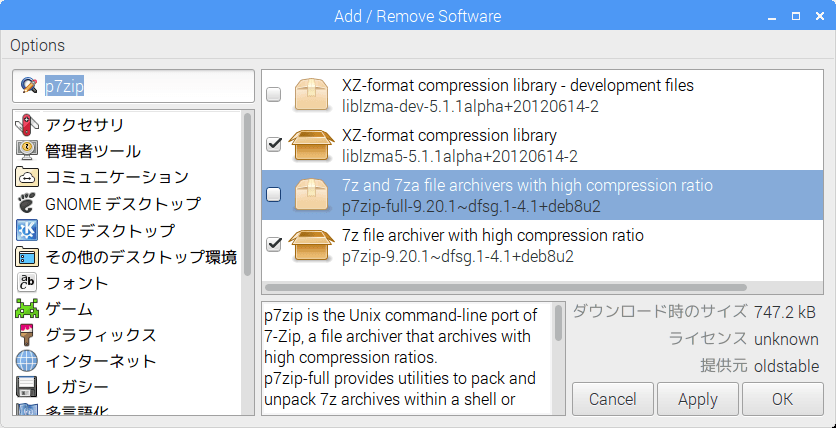Uncheck the p7zip 7z file archiver checkbox
836x428 pixels.
click(x=274, y=245)
